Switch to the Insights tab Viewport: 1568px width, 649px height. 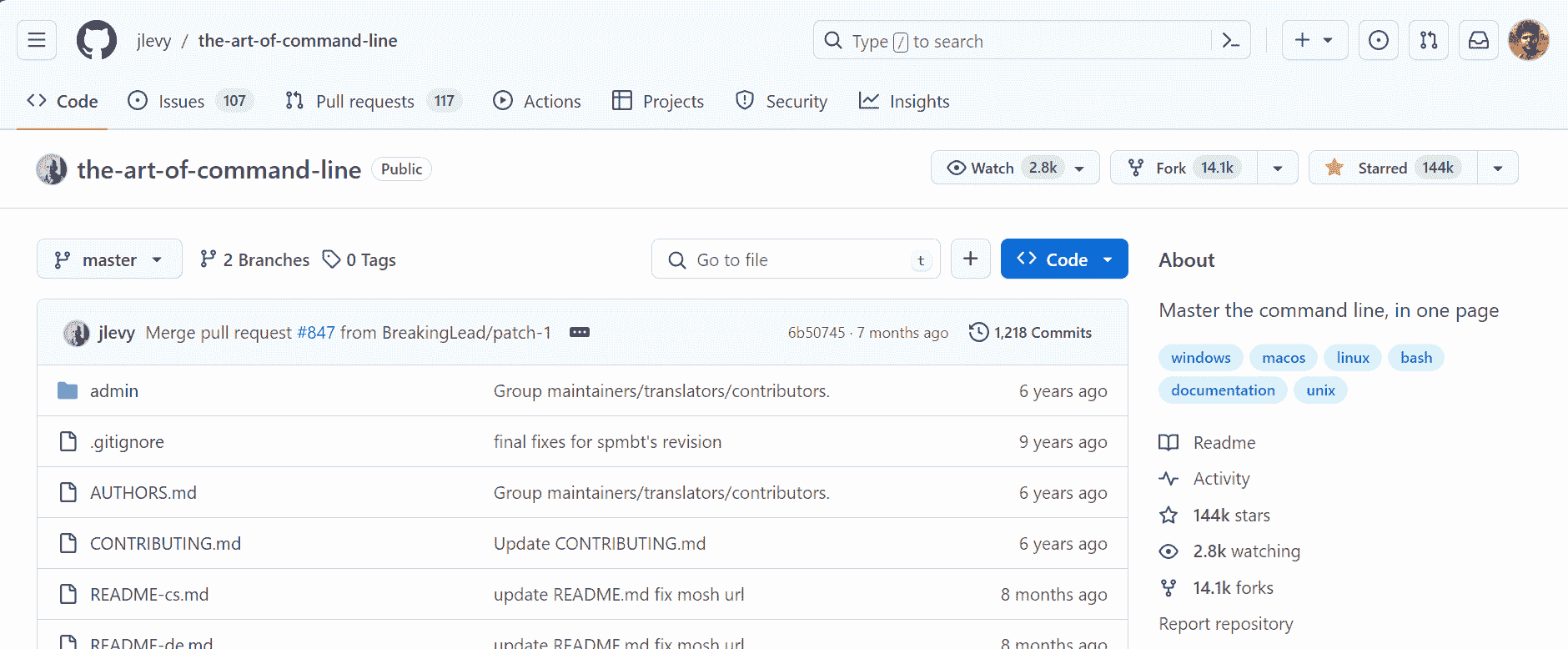click(x=904, y=101)
